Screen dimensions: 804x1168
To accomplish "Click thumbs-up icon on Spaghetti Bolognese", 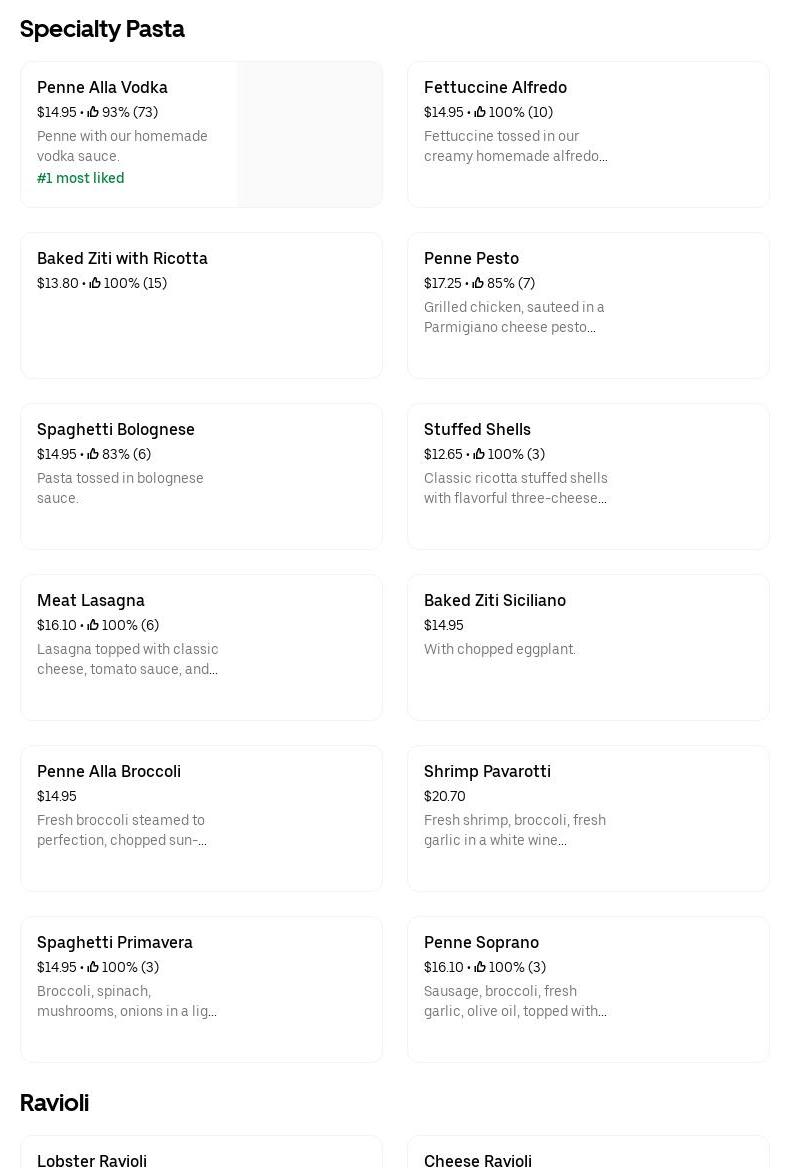I will click(x=93, y=455).
